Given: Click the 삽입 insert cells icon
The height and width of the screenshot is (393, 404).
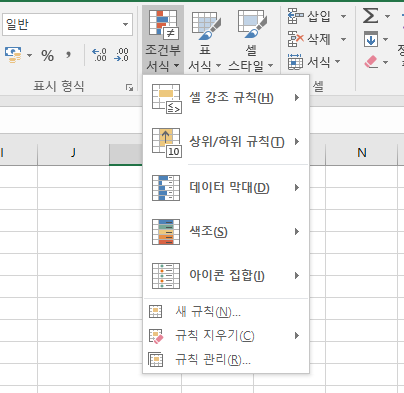Looking at the screenshot, I should click(295, 16).
